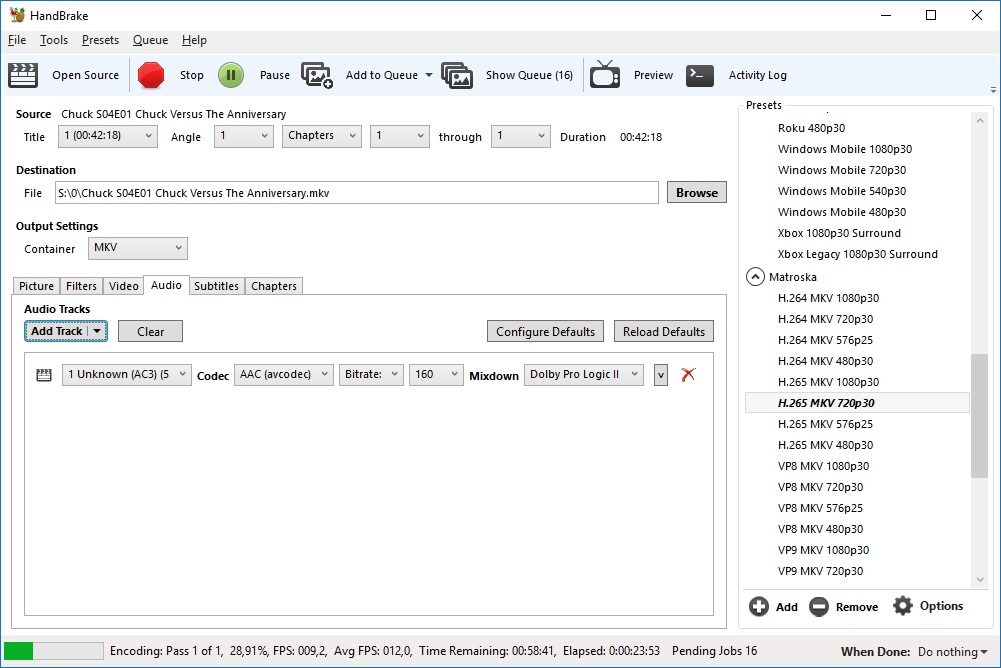Click the Open Source clapperboard icon

[23, 75]
